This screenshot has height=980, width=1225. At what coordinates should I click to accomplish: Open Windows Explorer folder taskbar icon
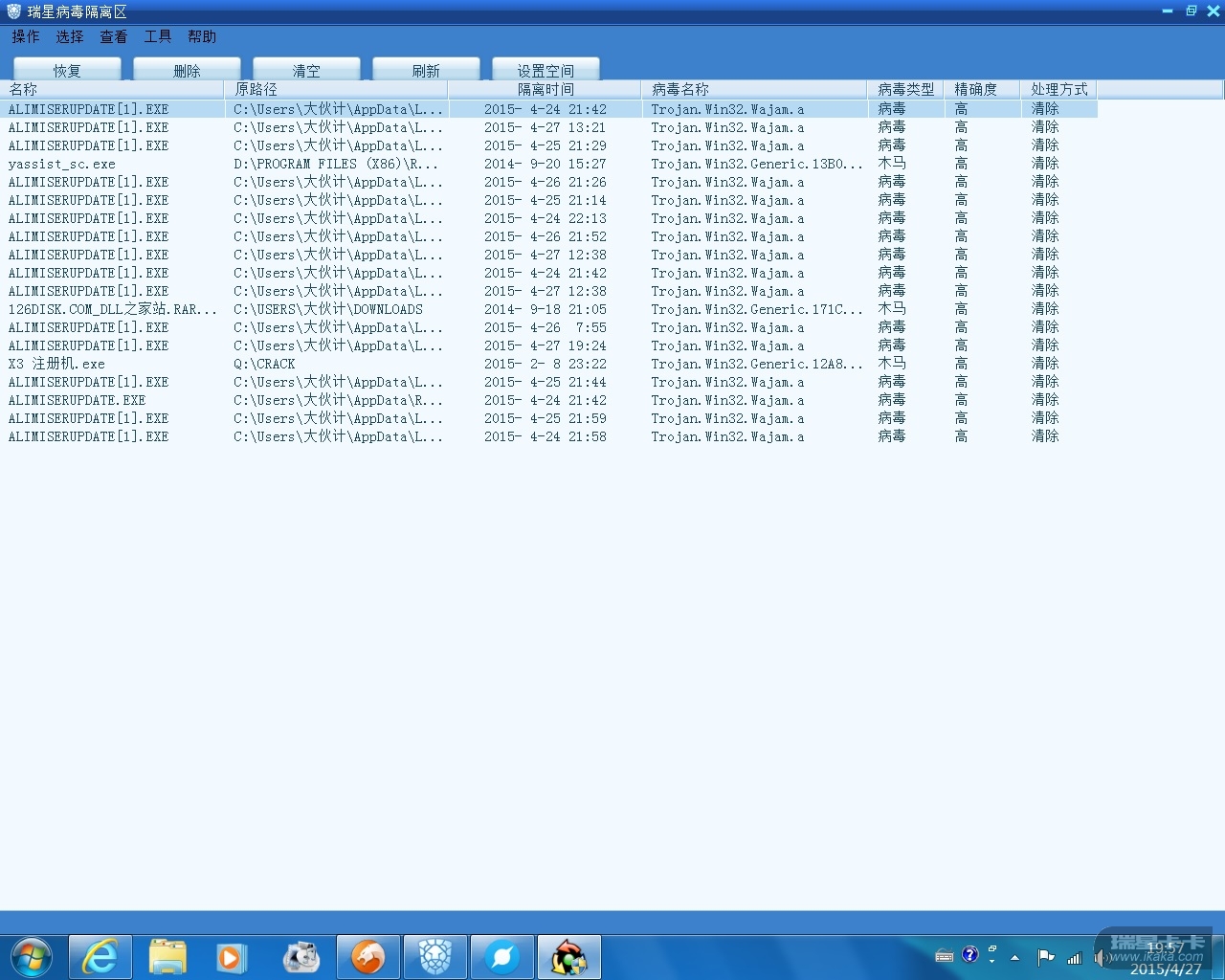point(167,957)
